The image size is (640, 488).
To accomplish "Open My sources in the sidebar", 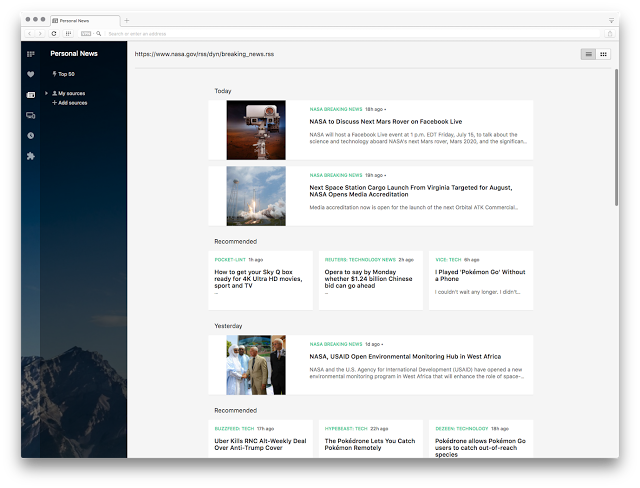I will click(x=71, y=93).
